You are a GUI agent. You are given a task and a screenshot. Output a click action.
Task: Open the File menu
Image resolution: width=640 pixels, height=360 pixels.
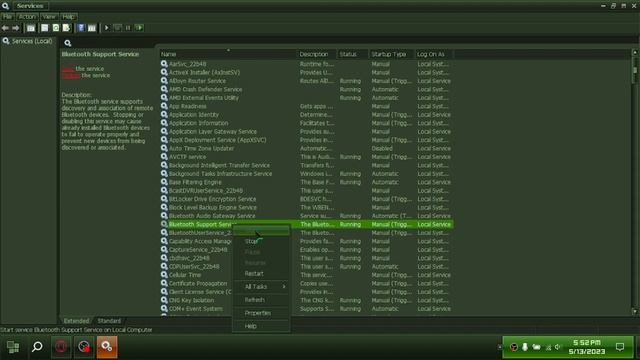coord(7,17)
